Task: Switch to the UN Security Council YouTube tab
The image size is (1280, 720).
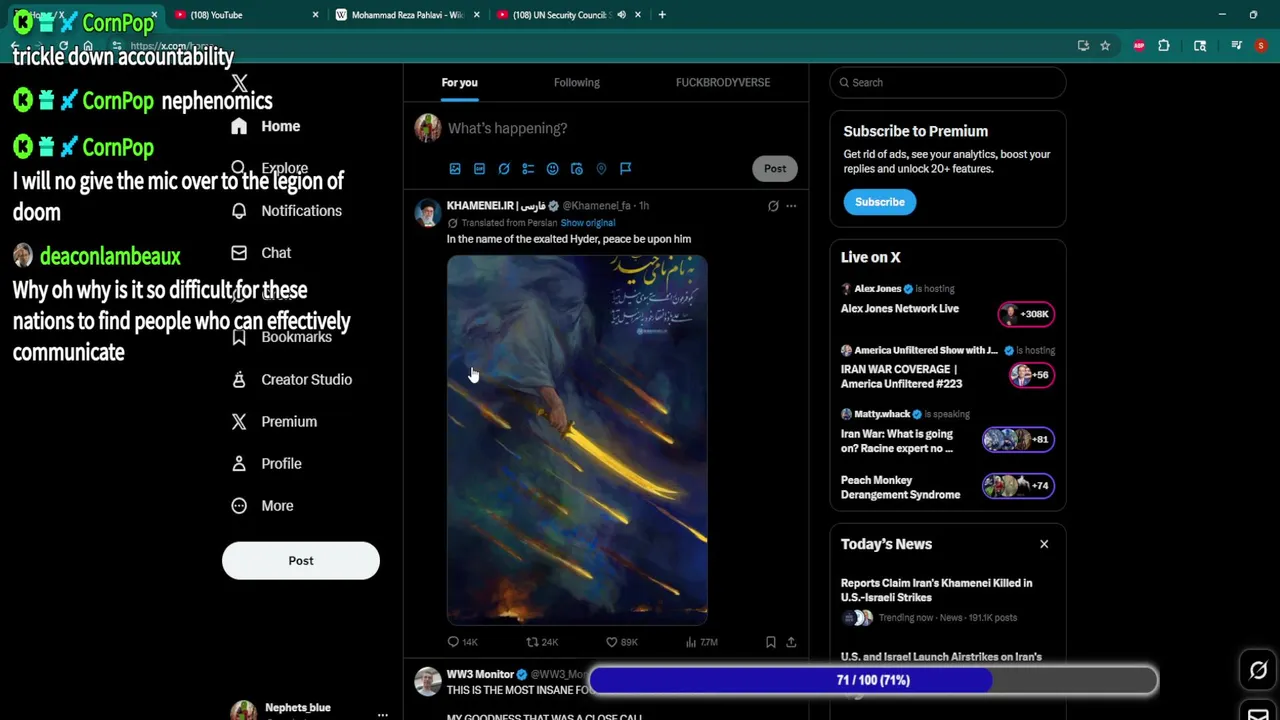Action: coord(568,15)
